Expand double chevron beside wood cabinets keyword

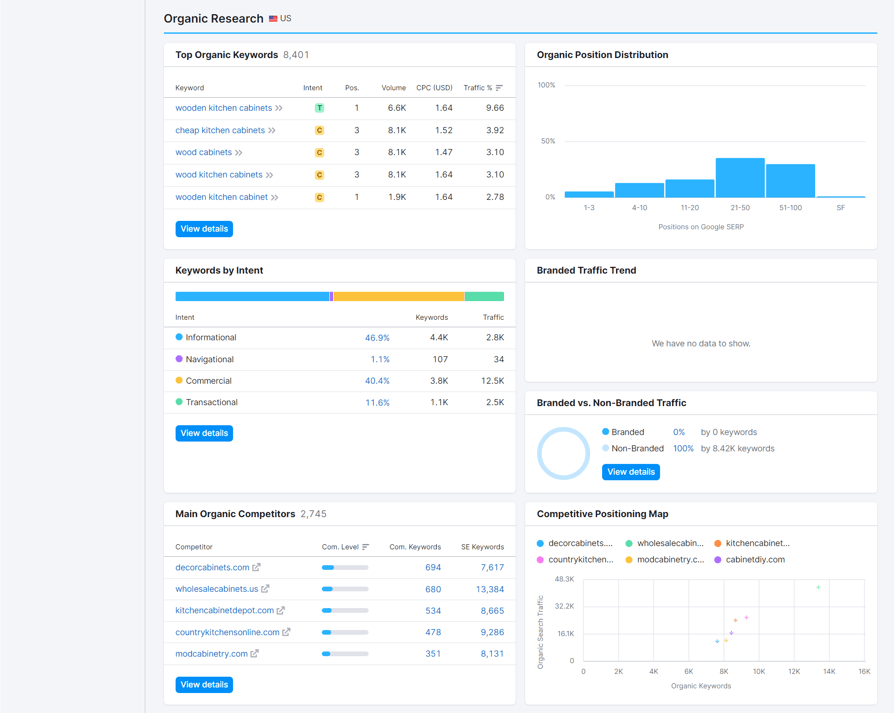point(239,152)
